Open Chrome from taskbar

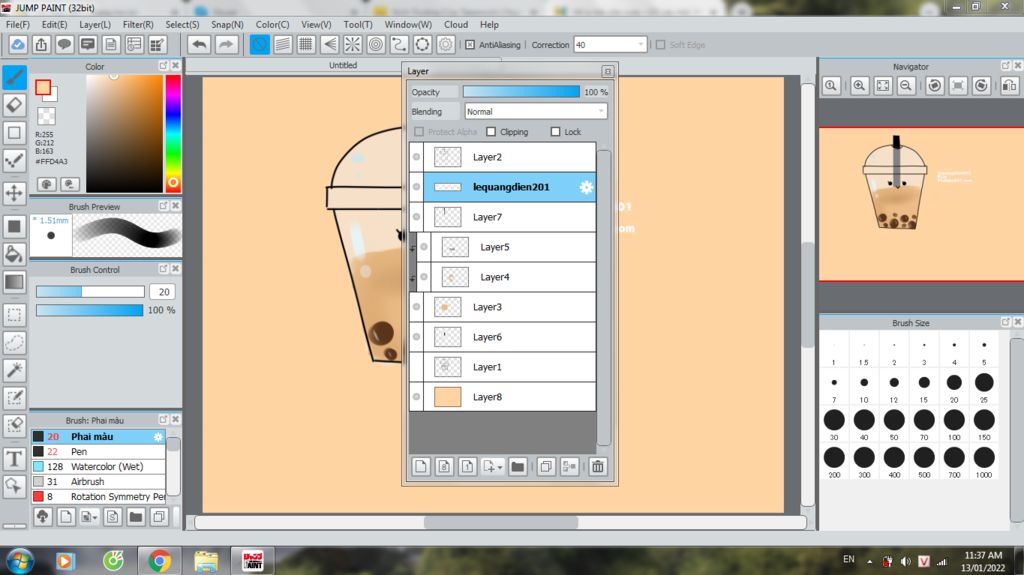tap(159, 561)
